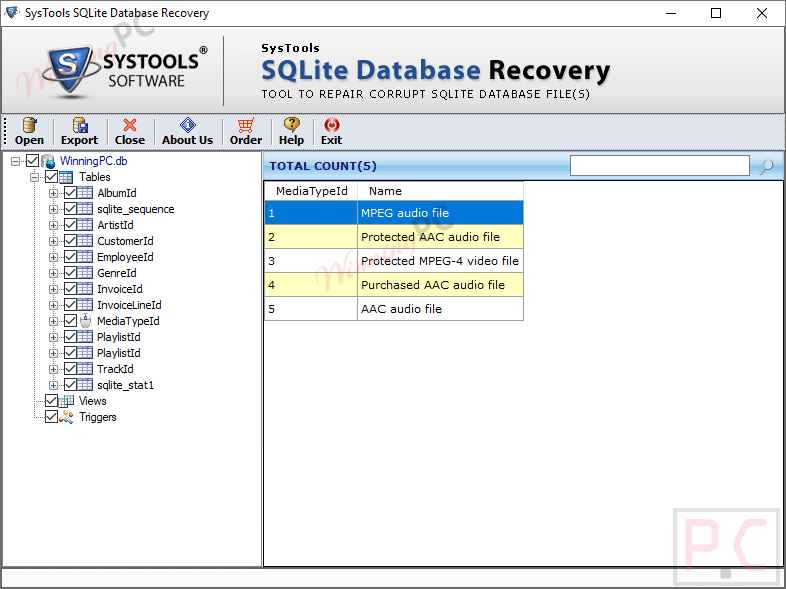Toggle the CustomerId table checkbox
Image resolution: width=786 pixels, height=589 pixels.
click(71, 241)
